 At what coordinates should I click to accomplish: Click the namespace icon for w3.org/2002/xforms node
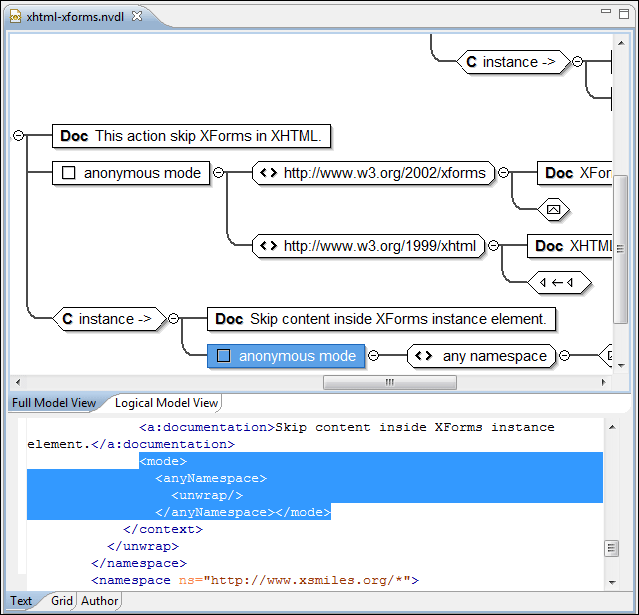268,173
